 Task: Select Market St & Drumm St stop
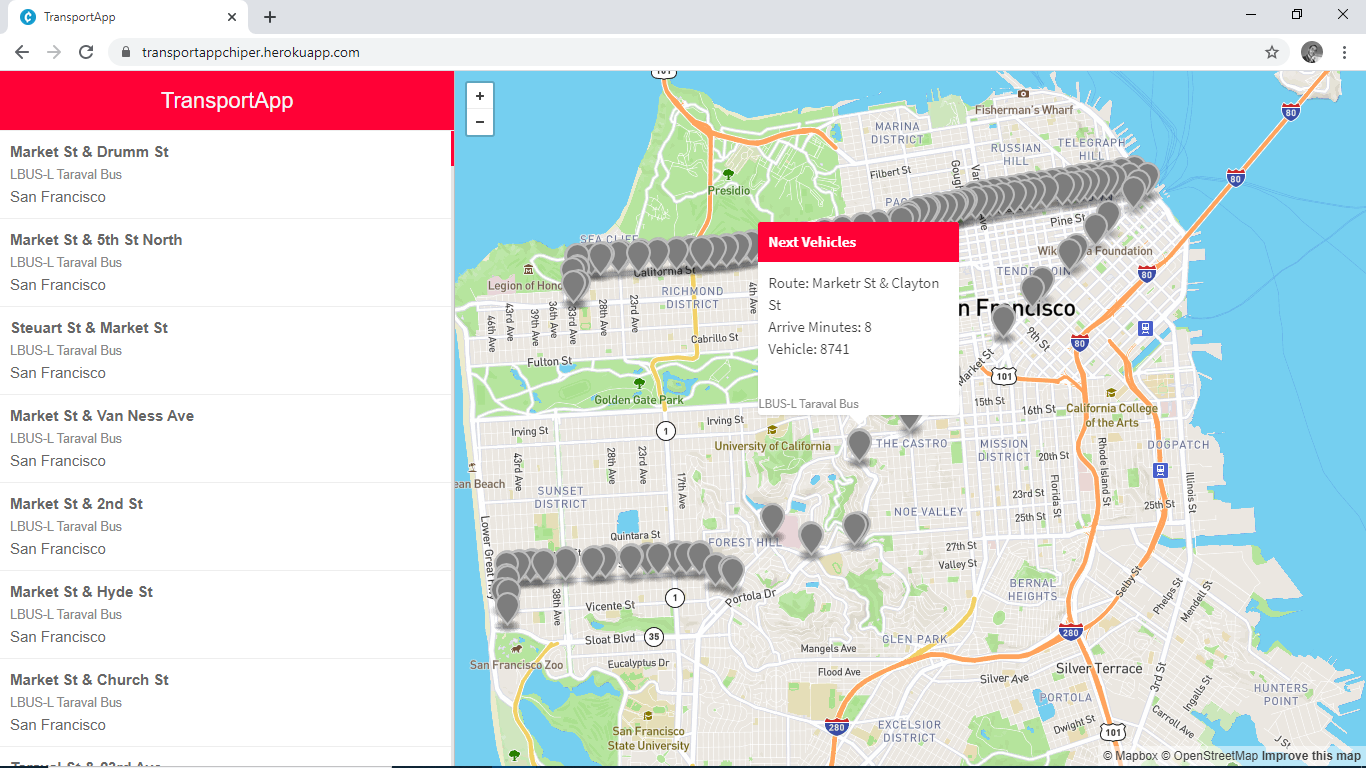(x=227, y=174)
